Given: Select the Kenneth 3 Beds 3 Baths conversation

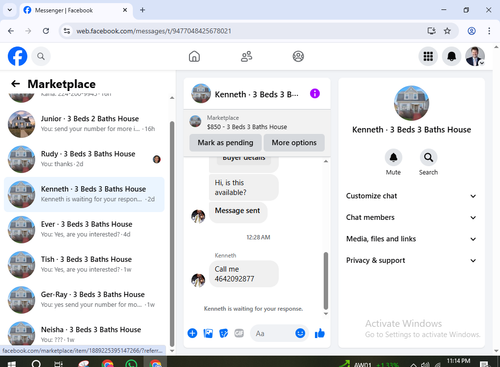Looking at the screenshot, I should (x=84, y=194).
